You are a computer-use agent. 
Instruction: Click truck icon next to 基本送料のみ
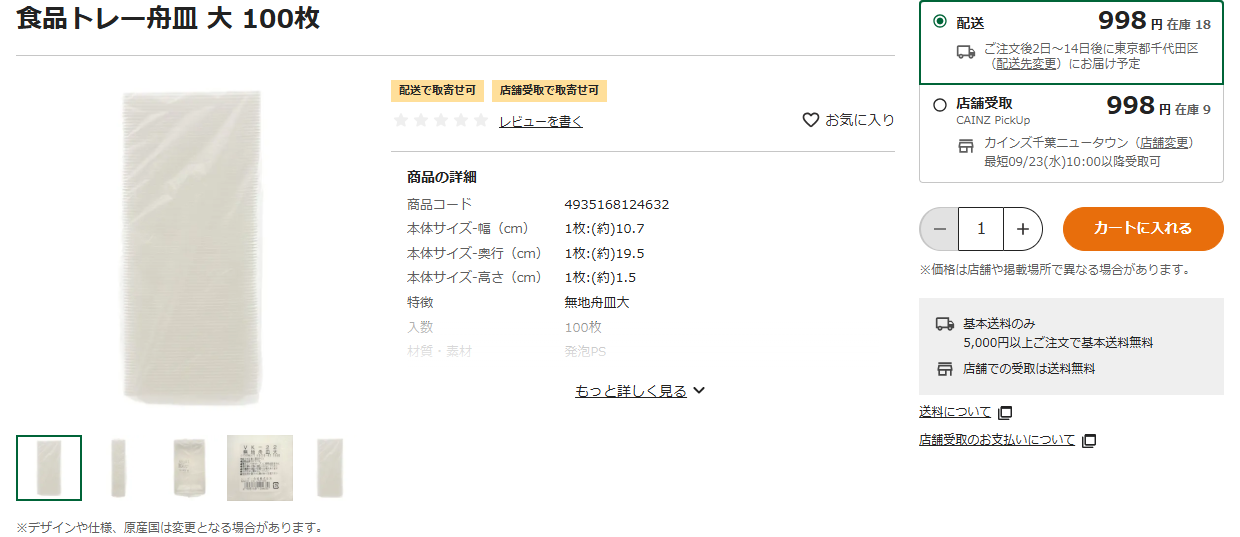945,324
